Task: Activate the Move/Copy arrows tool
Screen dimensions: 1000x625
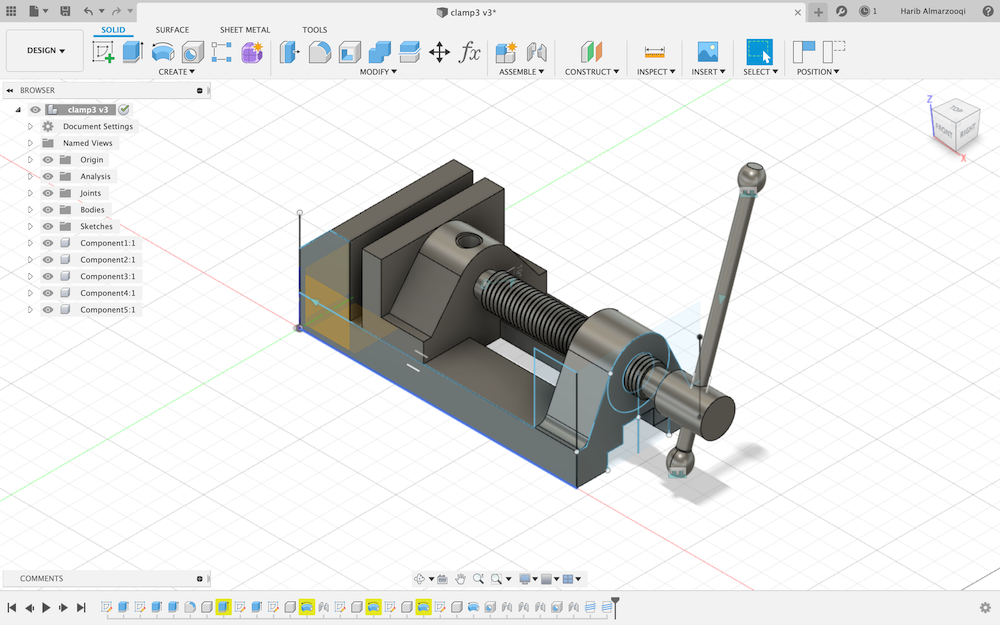Action: (x=439, y=52)
